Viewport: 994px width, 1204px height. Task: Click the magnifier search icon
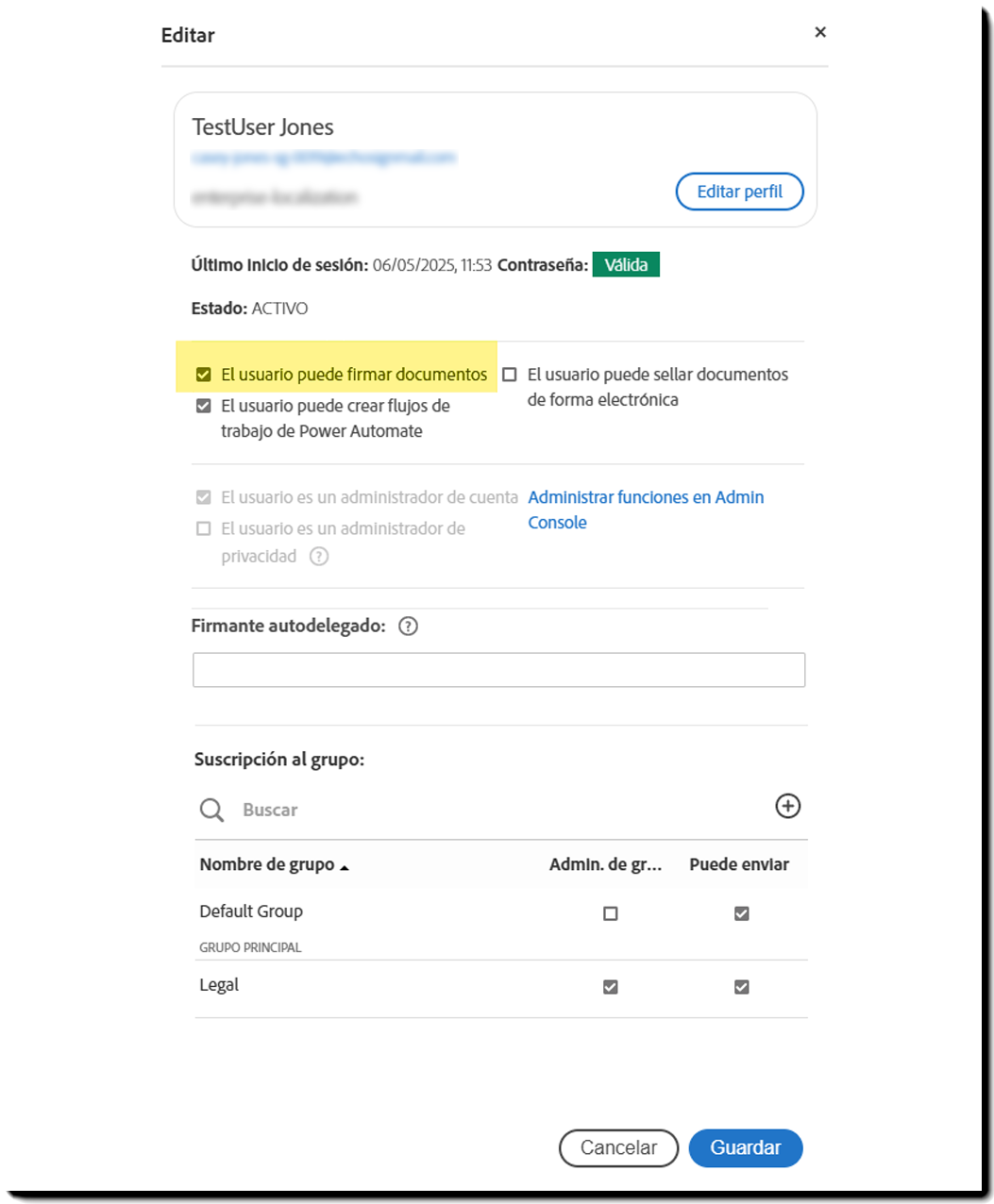pos(211,810)
